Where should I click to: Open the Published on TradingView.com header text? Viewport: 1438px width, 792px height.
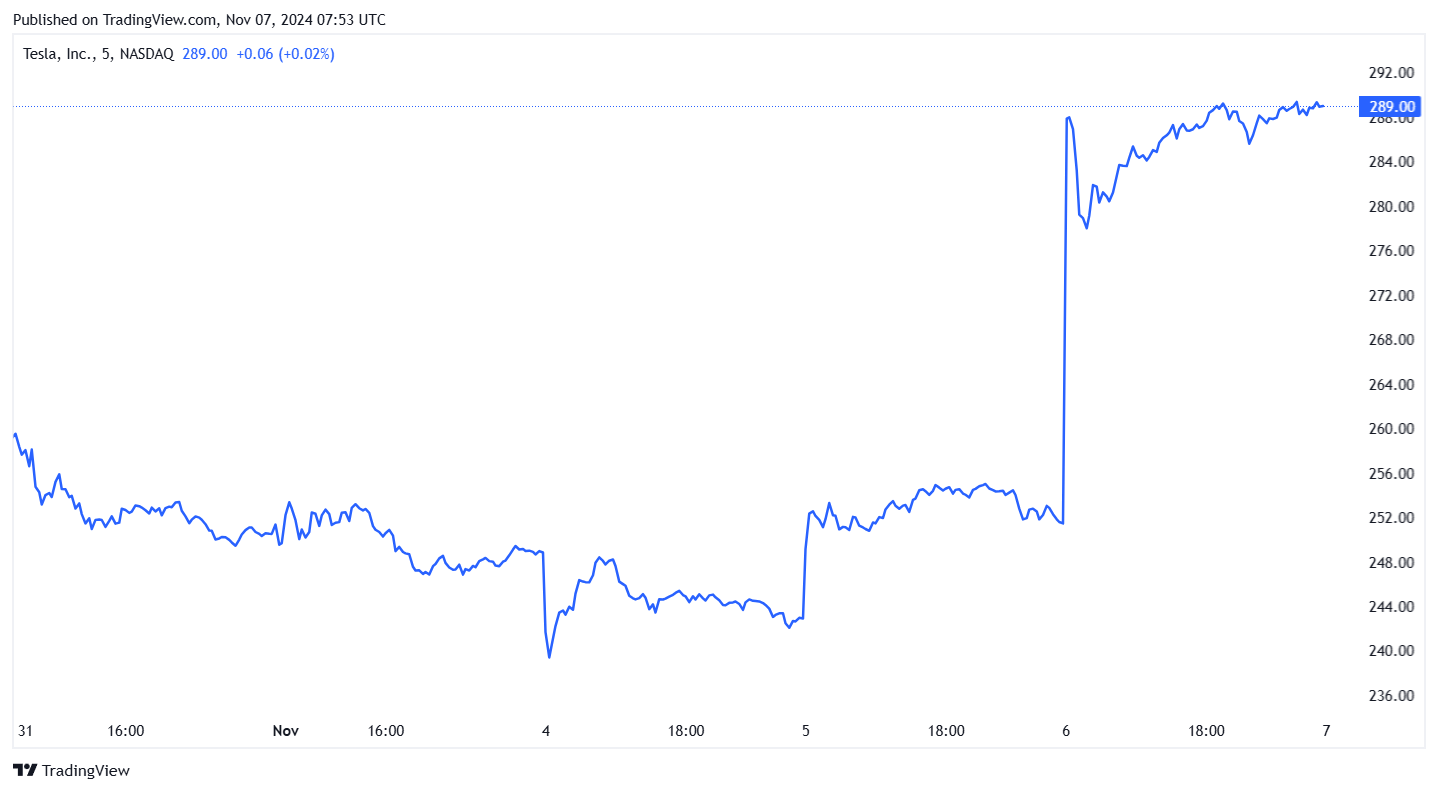tap(198, 20)
